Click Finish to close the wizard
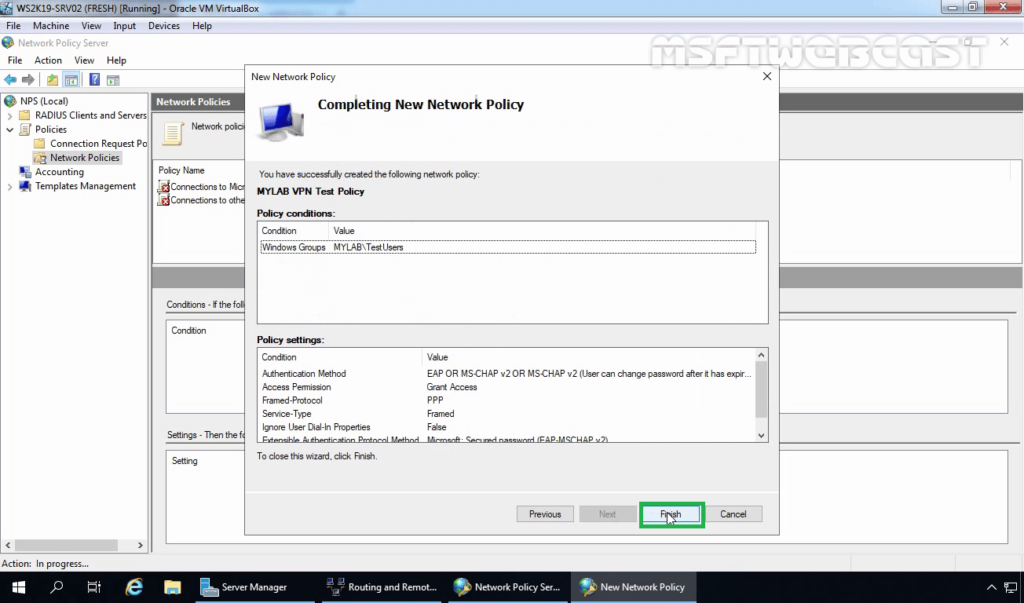The width and height of the screenshot is (1024, 603). click(x=671, y=514)
